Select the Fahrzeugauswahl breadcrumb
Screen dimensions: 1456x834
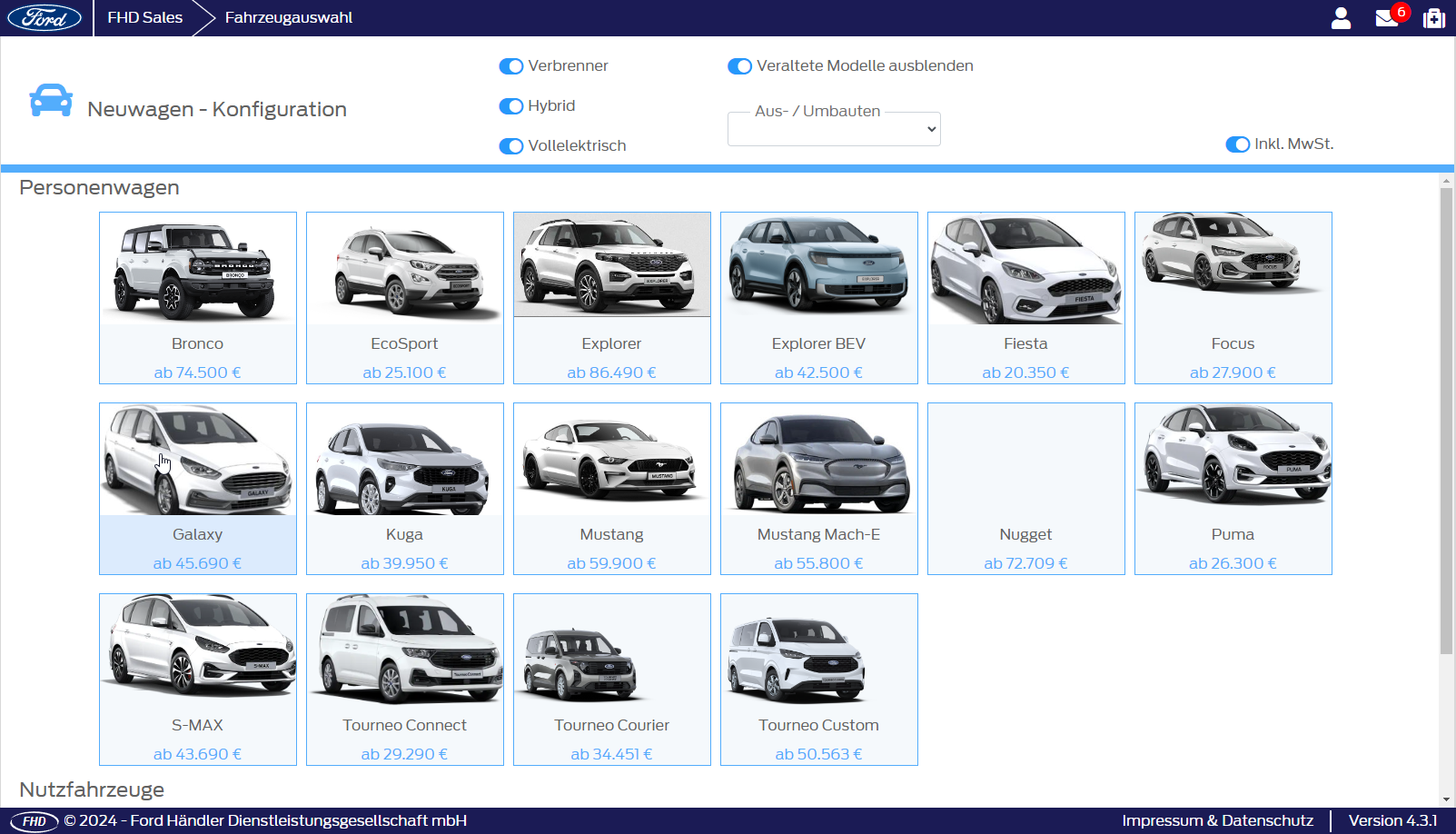(x=289, y=17)
